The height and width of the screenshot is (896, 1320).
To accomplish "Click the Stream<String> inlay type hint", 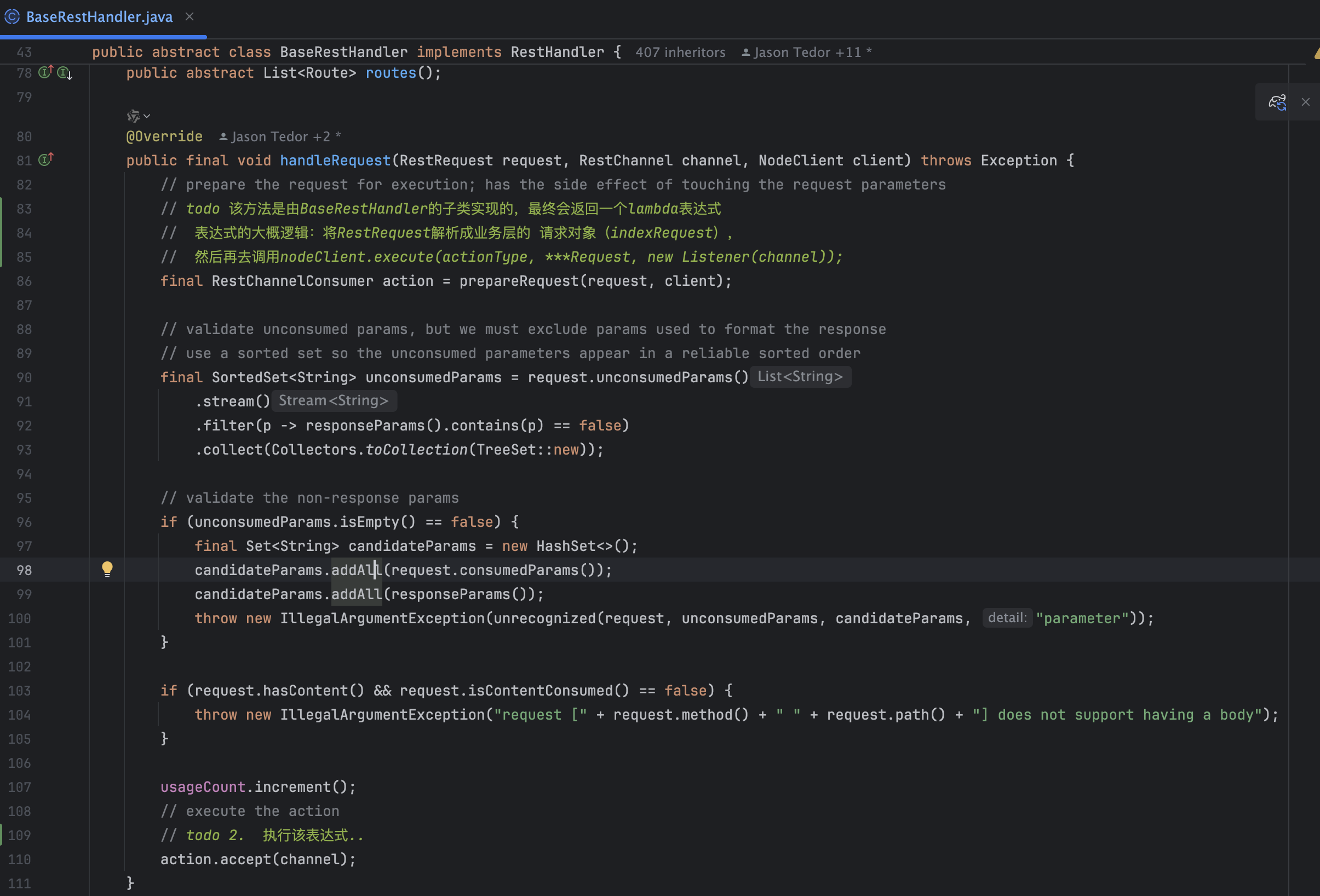I will (334, 401).
